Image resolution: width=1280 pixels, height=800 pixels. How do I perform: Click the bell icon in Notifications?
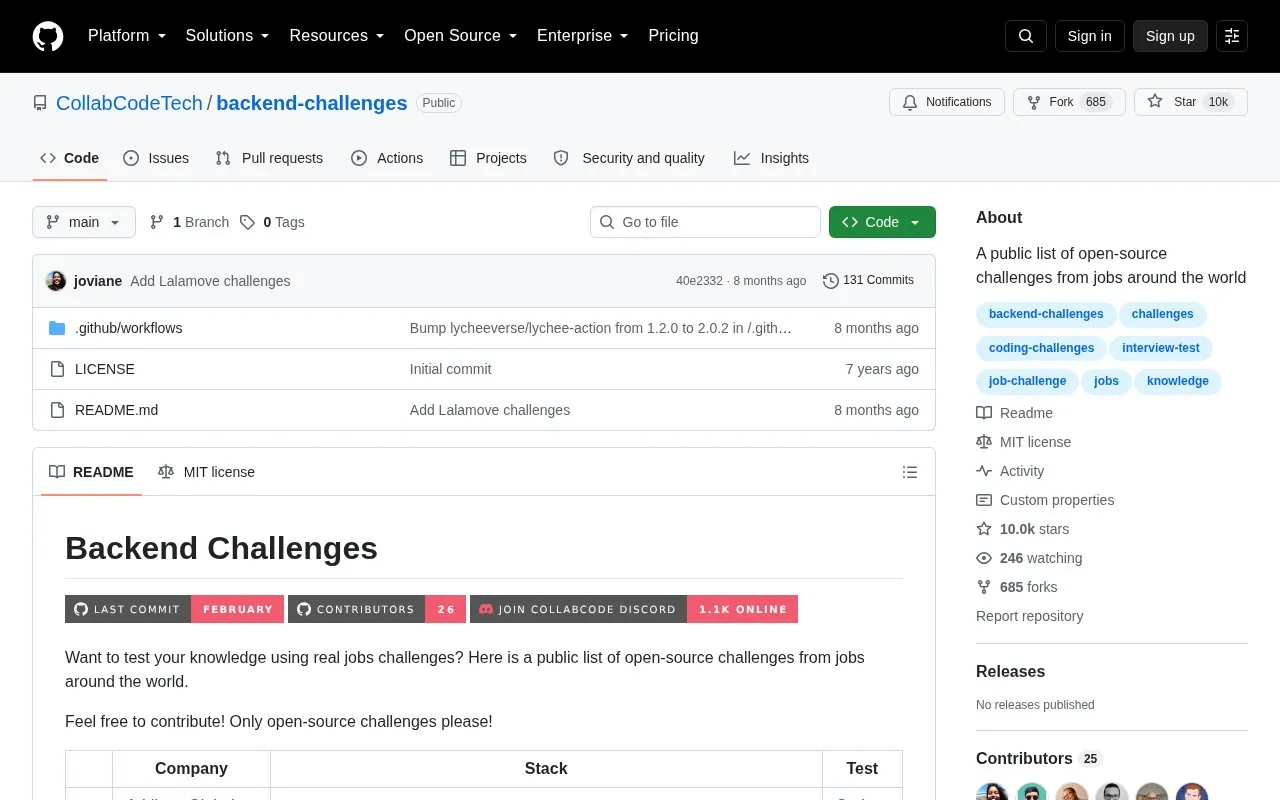tap(910, 102)
